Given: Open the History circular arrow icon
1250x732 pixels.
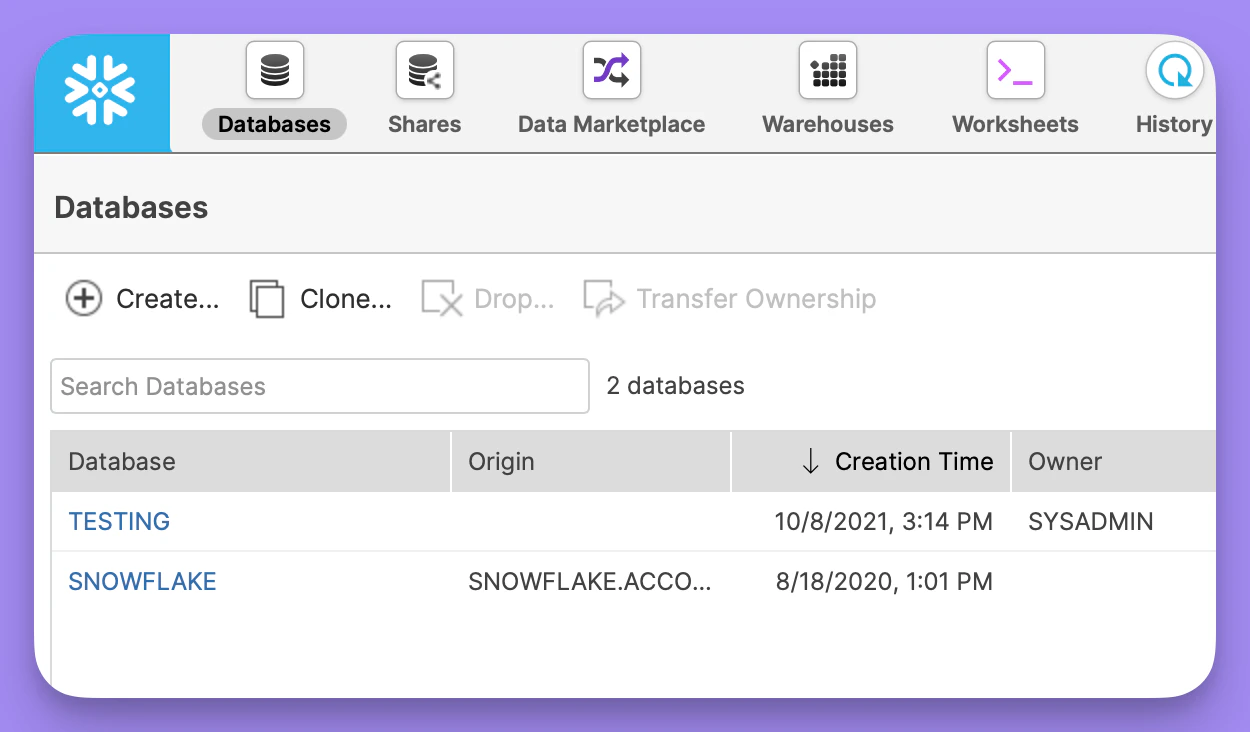Looking at the screenshot, I should click(x=1174, y=70).
